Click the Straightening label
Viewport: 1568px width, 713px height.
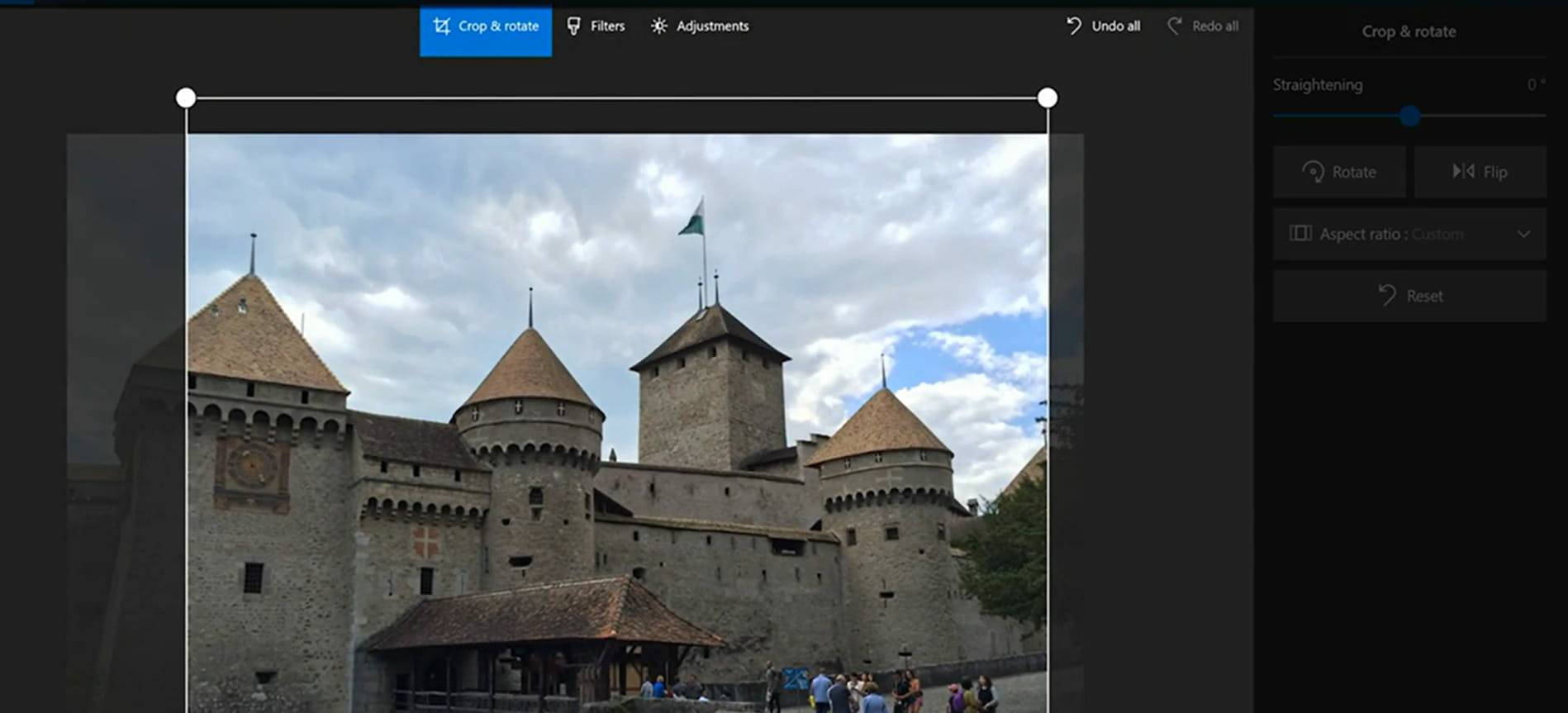[1318, 85]
